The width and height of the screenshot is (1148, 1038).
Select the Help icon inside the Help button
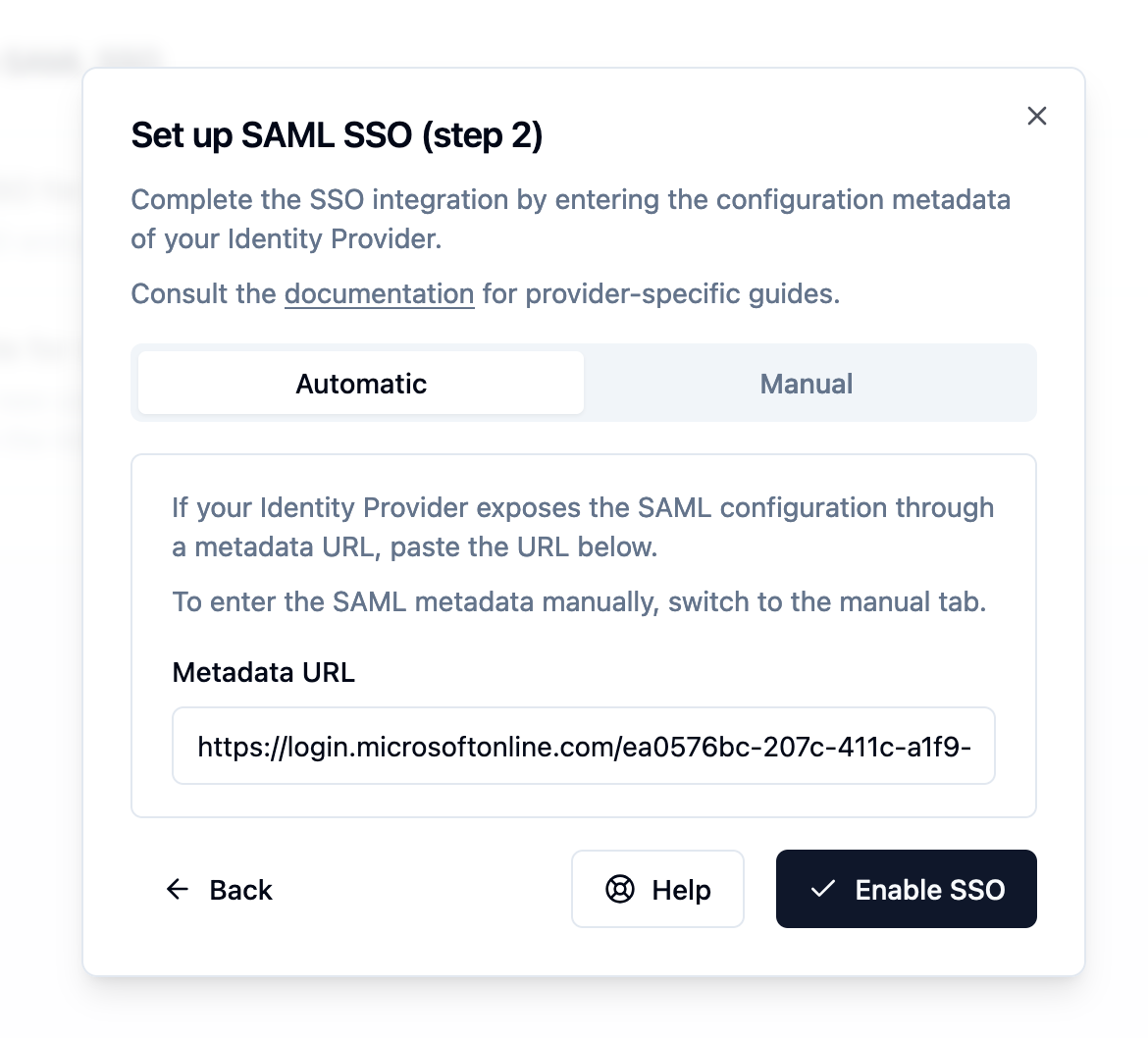pyautogui.click(x=619, y=889)
